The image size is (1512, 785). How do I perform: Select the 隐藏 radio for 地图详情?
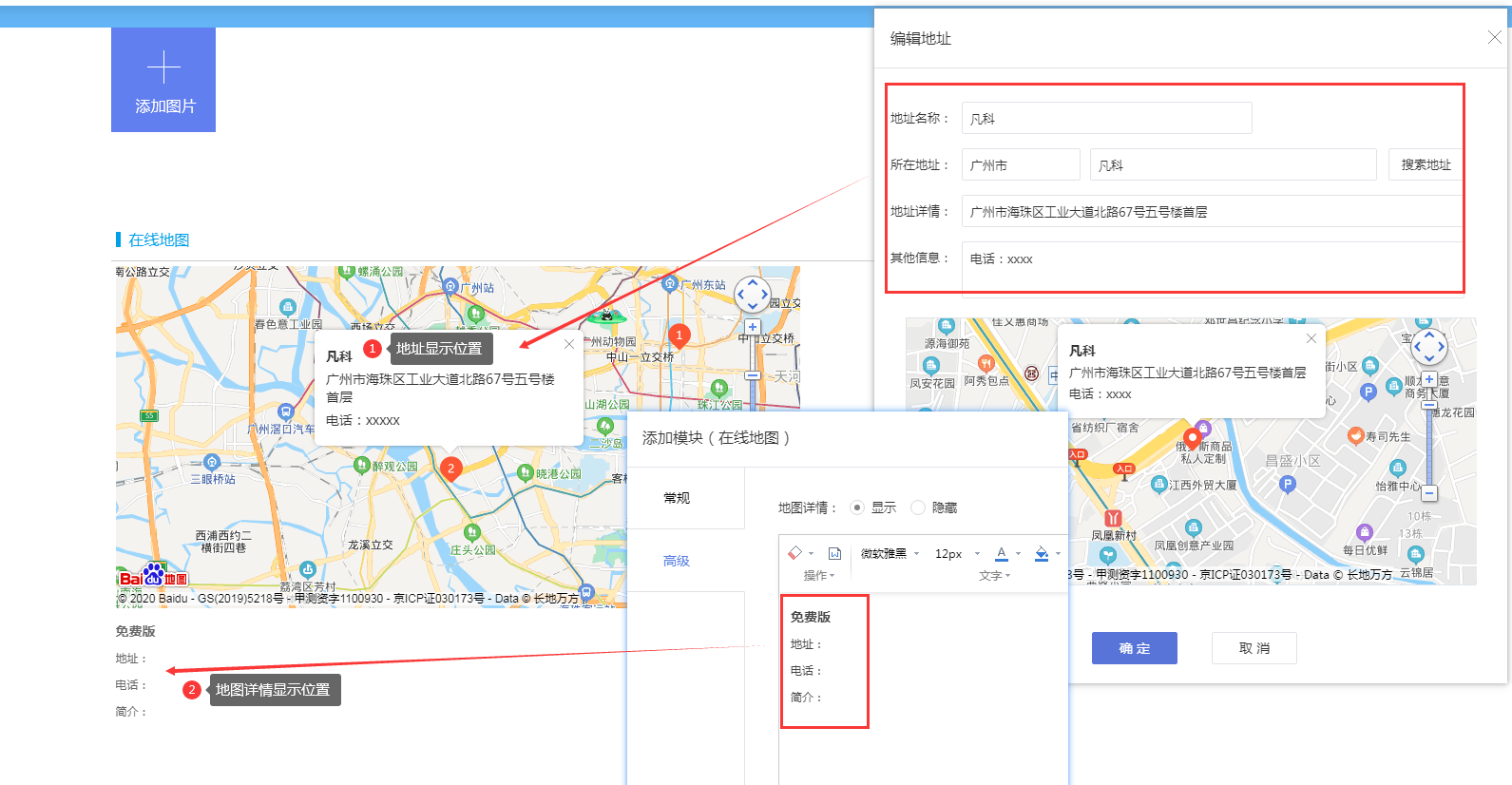918,507
